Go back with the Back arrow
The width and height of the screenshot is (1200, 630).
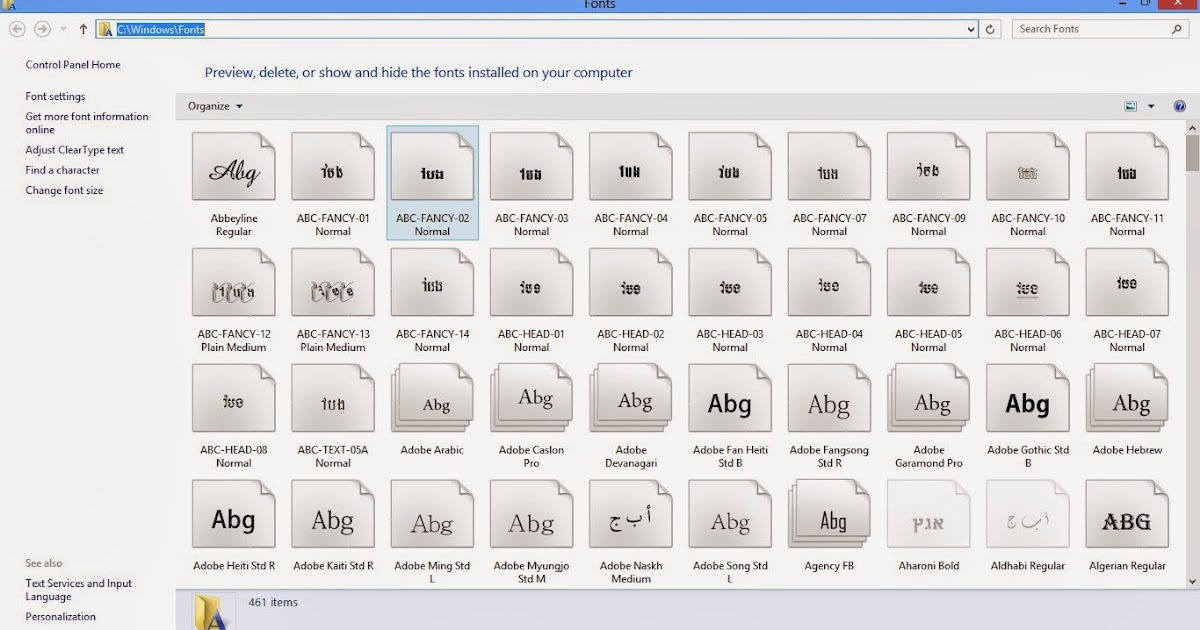coord(17,29)
